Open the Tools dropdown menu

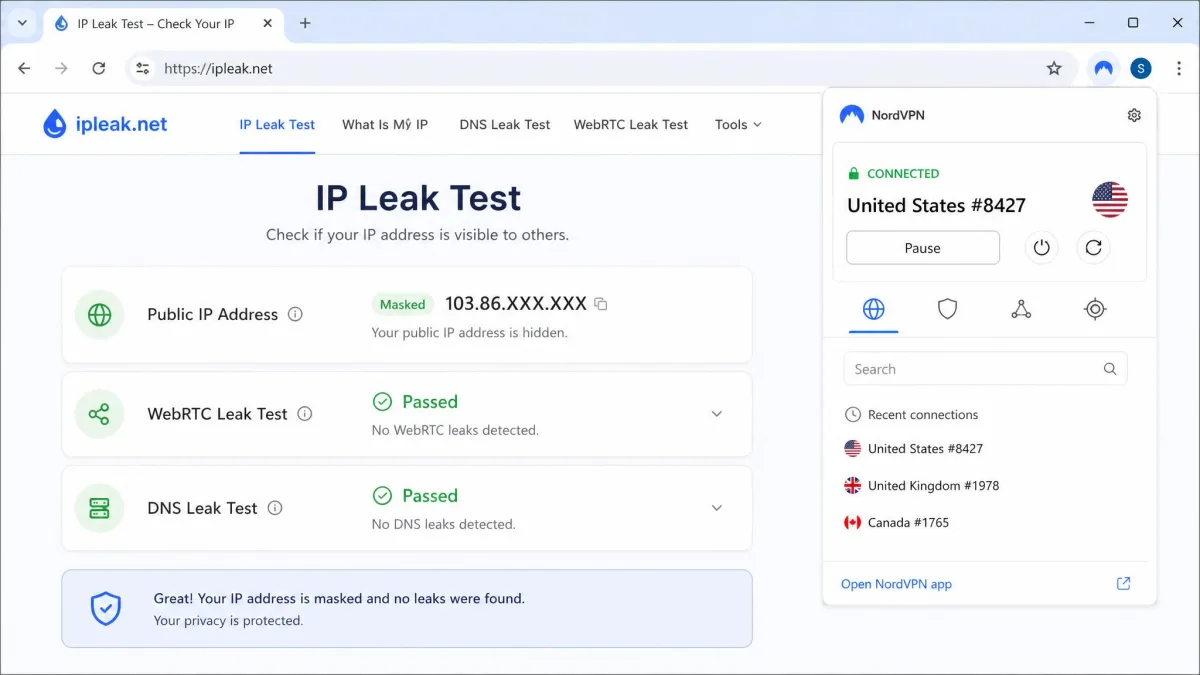pos(738,125)
